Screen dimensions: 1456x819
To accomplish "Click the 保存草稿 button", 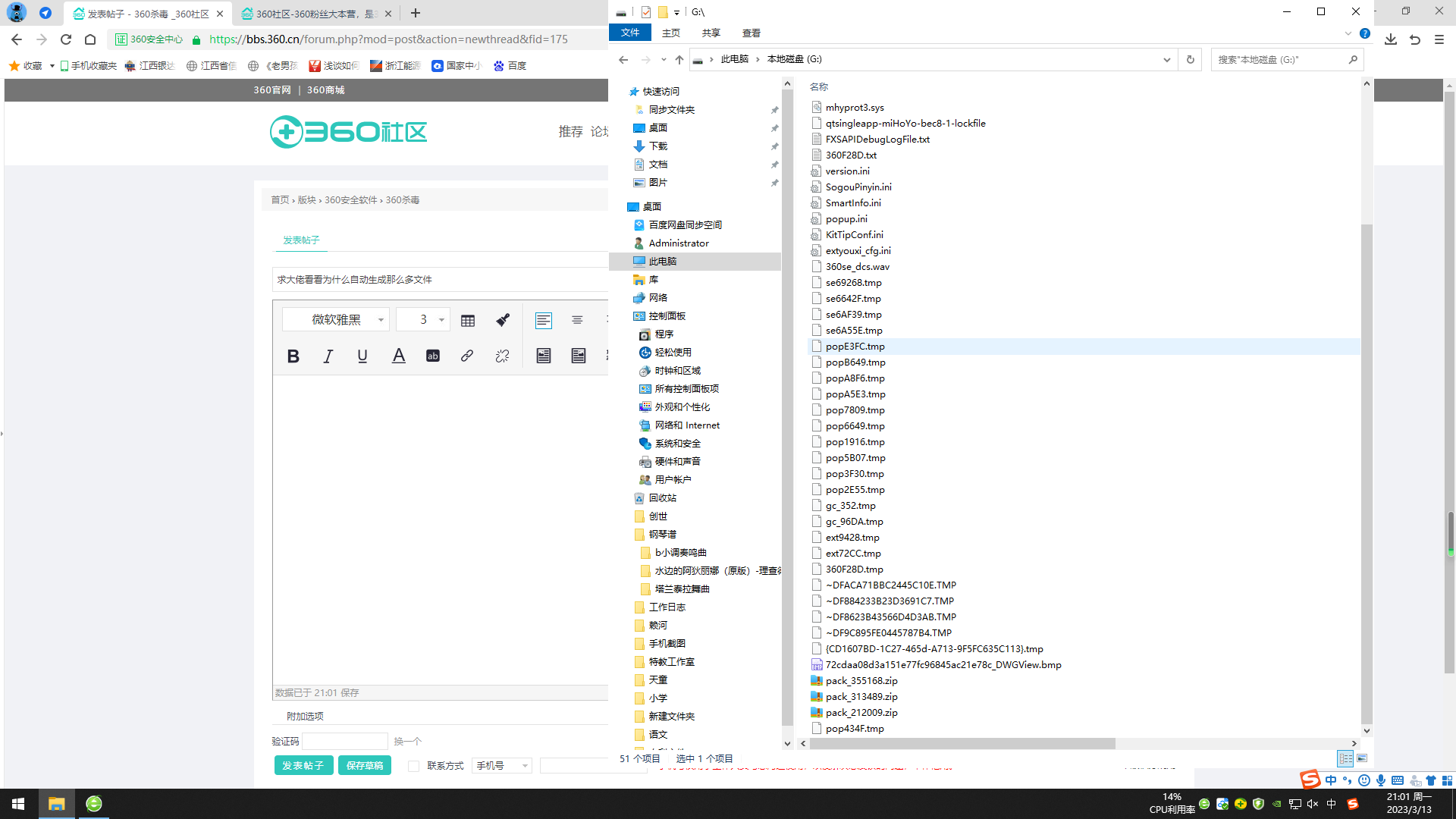I will click(x=365, y=766).
